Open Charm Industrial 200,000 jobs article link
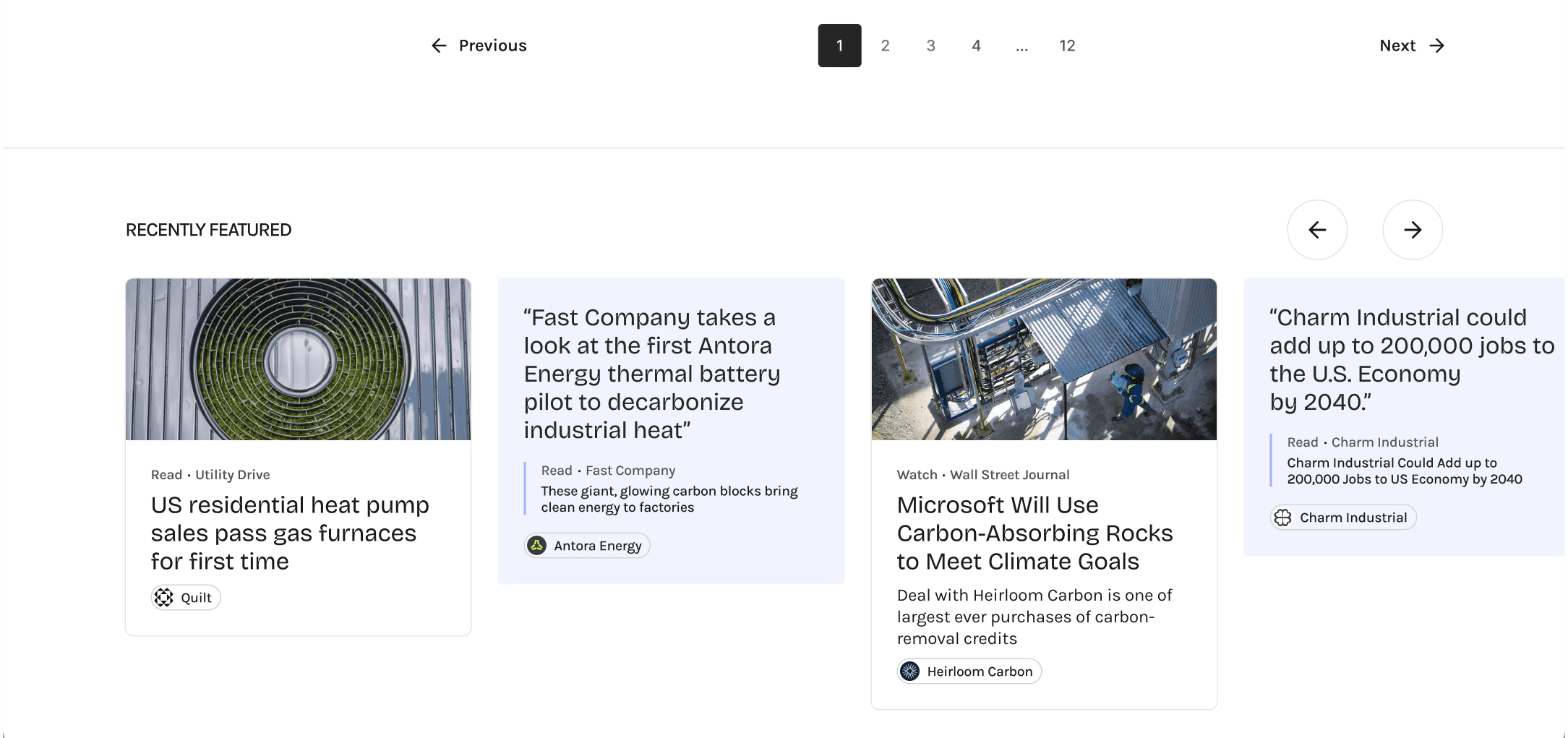Screen dimensions: 1568x738 click(1404, 471)
